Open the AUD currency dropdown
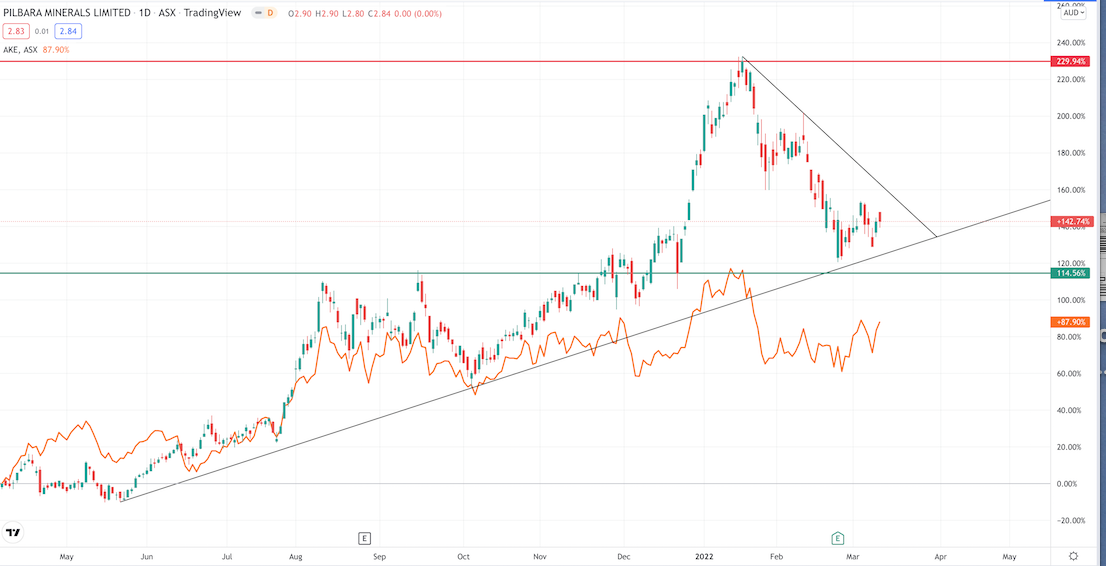Image resolution: width=1106 pixels, height=566 pixels. coord(1074,13)
